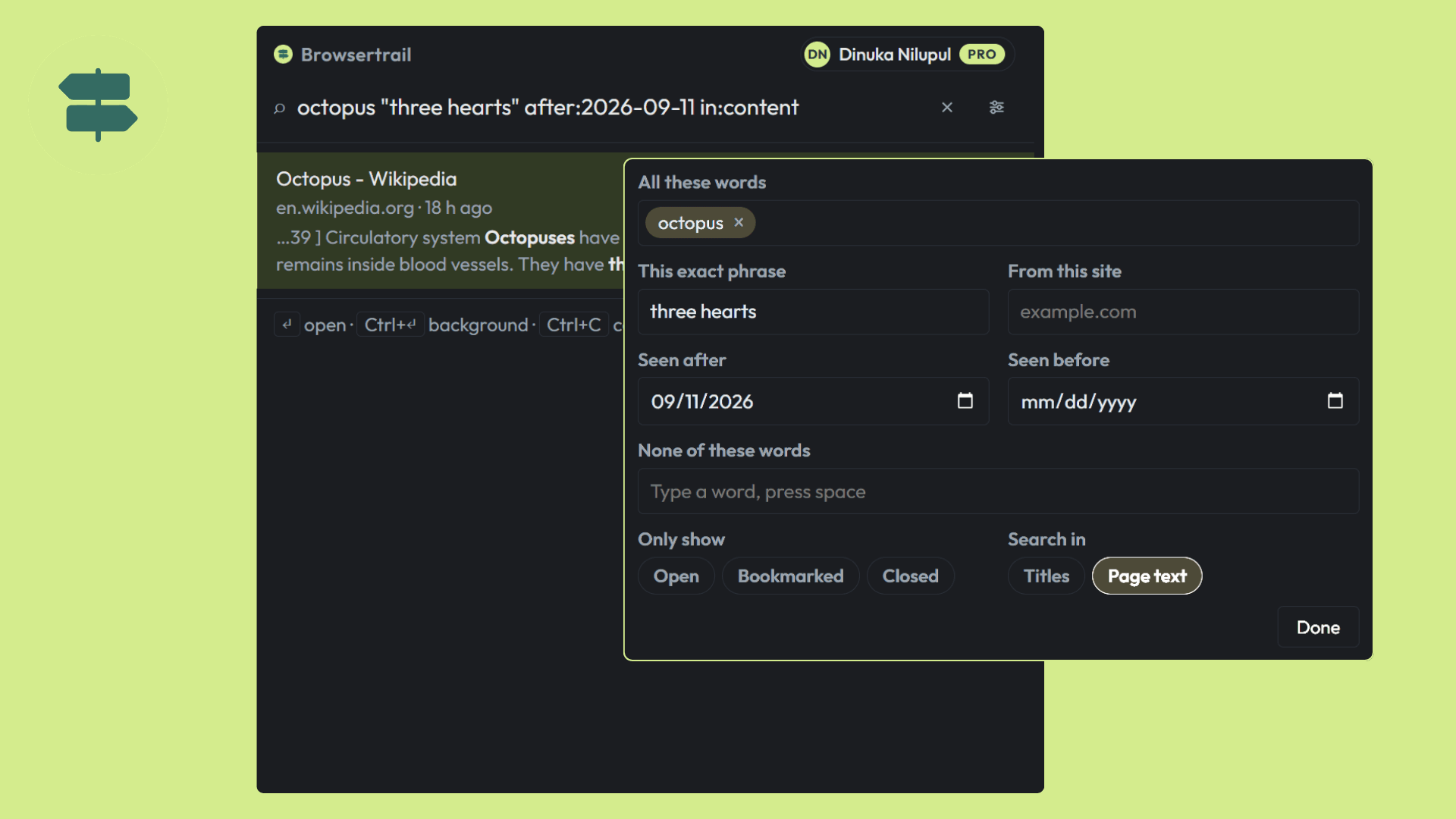The height and width of the screenshot is (819, 1456).
Task: Clear the search query with the X
Action: [947, 108]
